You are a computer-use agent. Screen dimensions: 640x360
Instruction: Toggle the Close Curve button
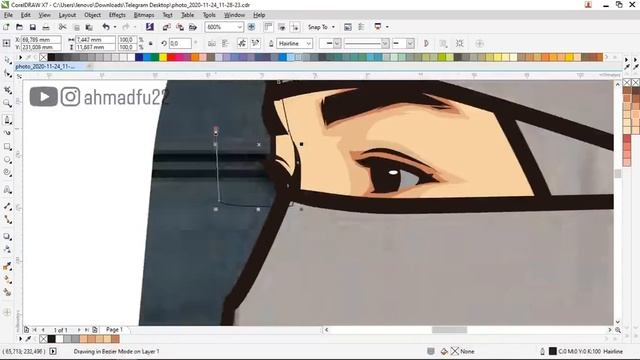[x=427, y=43]
